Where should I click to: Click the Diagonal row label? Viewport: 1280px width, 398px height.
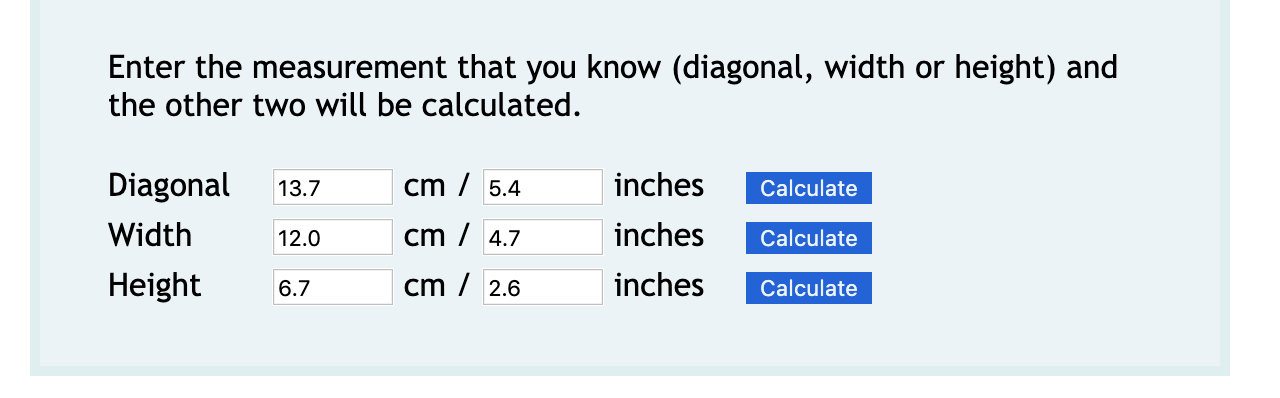point(169,186)
